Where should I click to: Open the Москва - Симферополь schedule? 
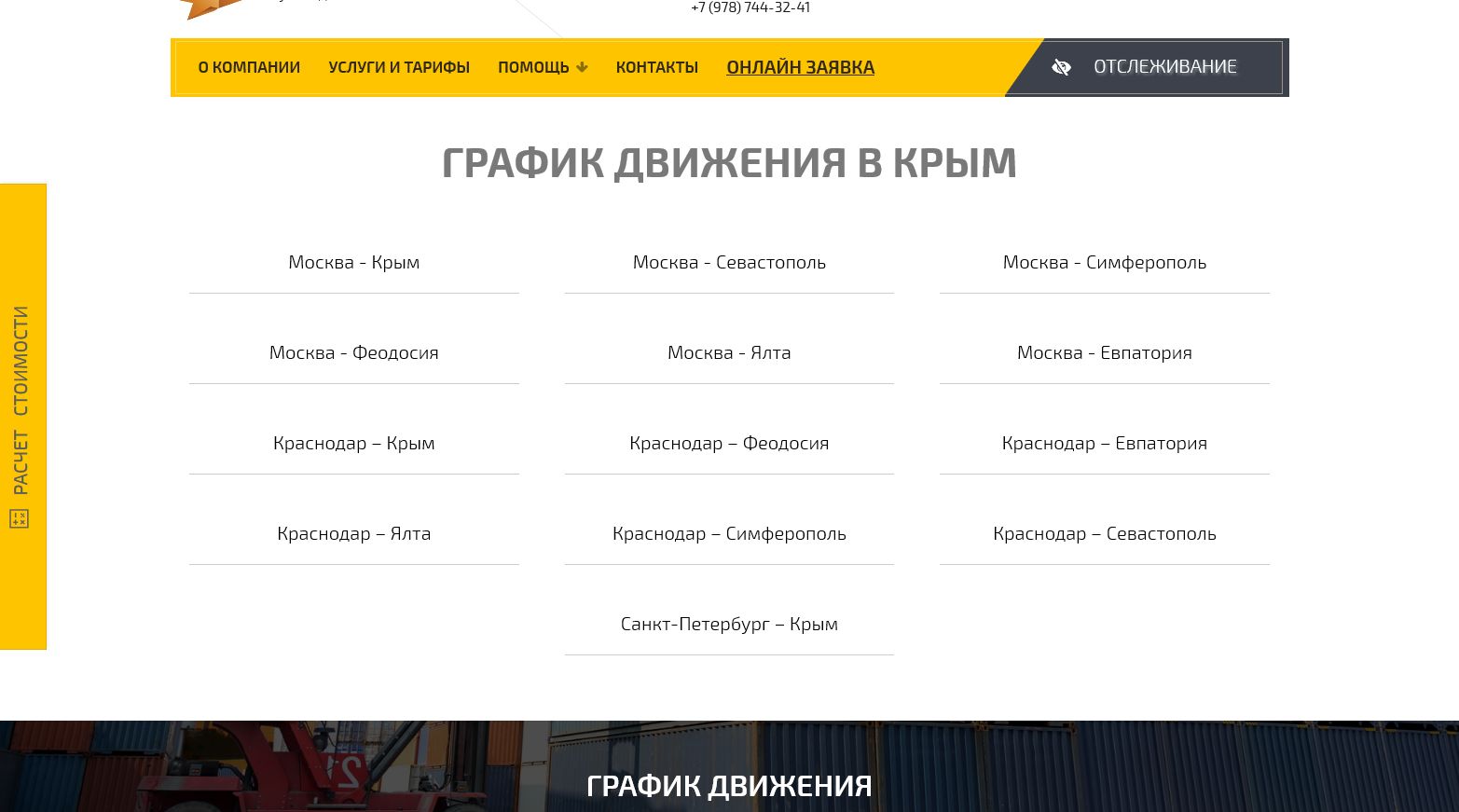point(1105,262)
